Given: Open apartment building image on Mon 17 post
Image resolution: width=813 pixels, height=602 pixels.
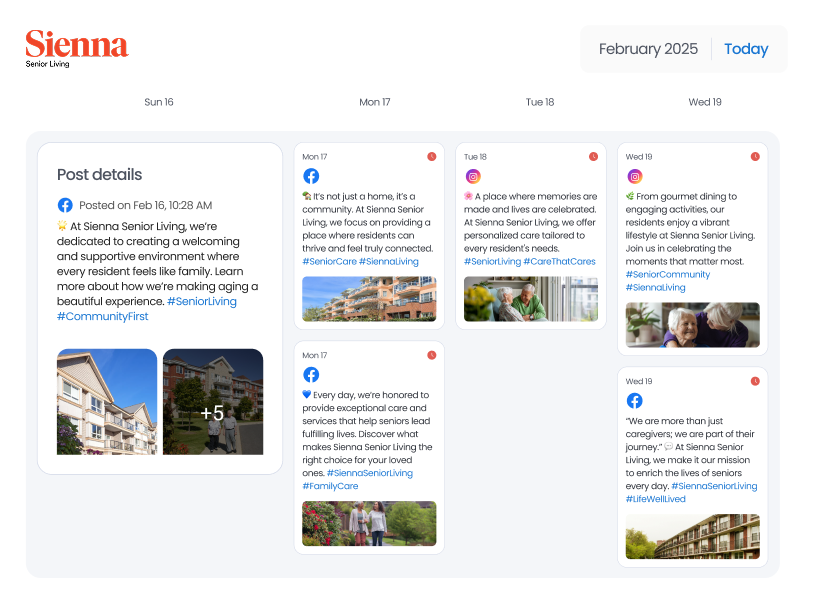Looking at the screenshot, I should point(369,299).
